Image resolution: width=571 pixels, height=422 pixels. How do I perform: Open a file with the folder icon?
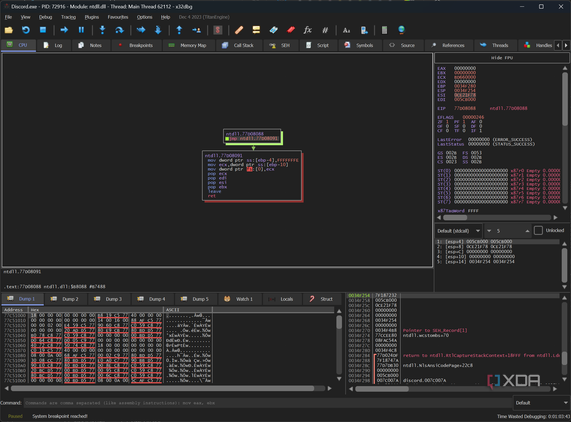[x=8, y=30]
